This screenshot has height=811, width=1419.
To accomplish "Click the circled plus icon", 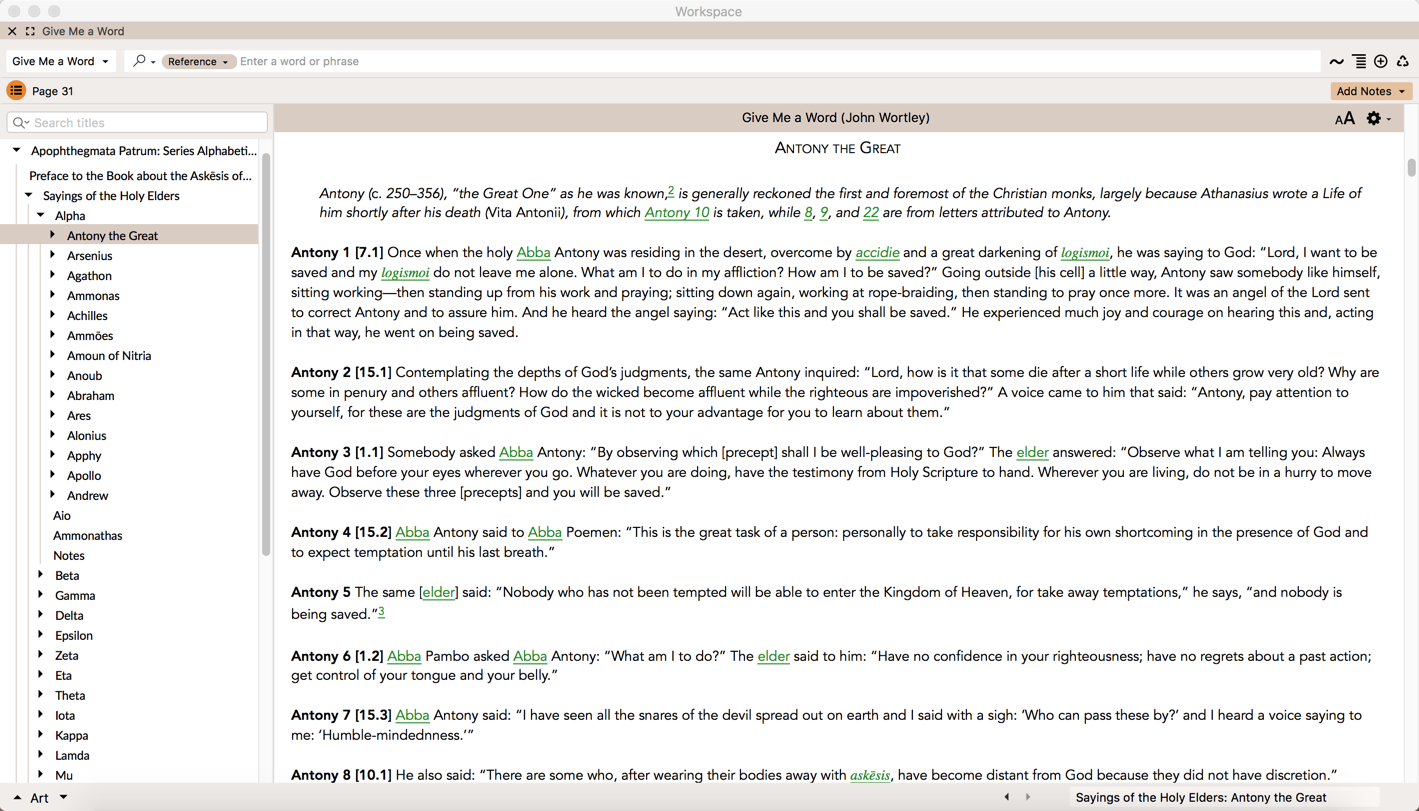I will [x=1381, y=62].
